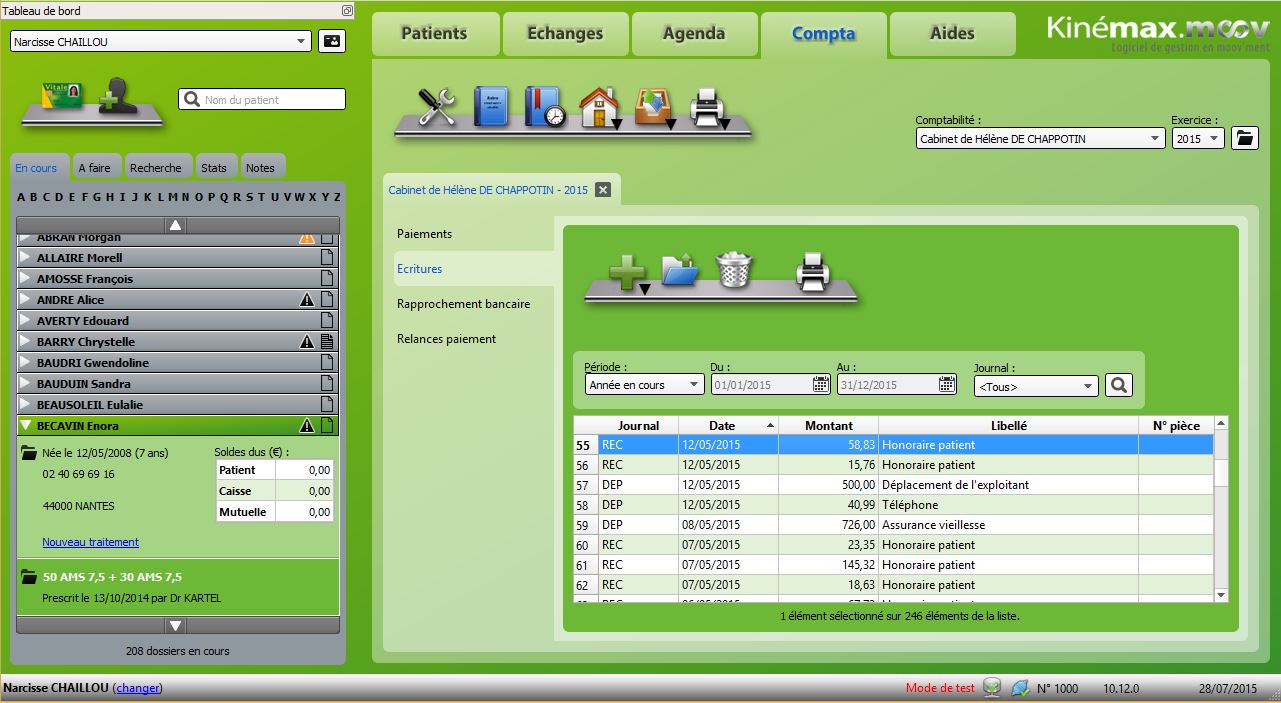Screen dimensions: 1281x703
Task: Open the Journal <Tous> dropdown
Action: 1036,386
